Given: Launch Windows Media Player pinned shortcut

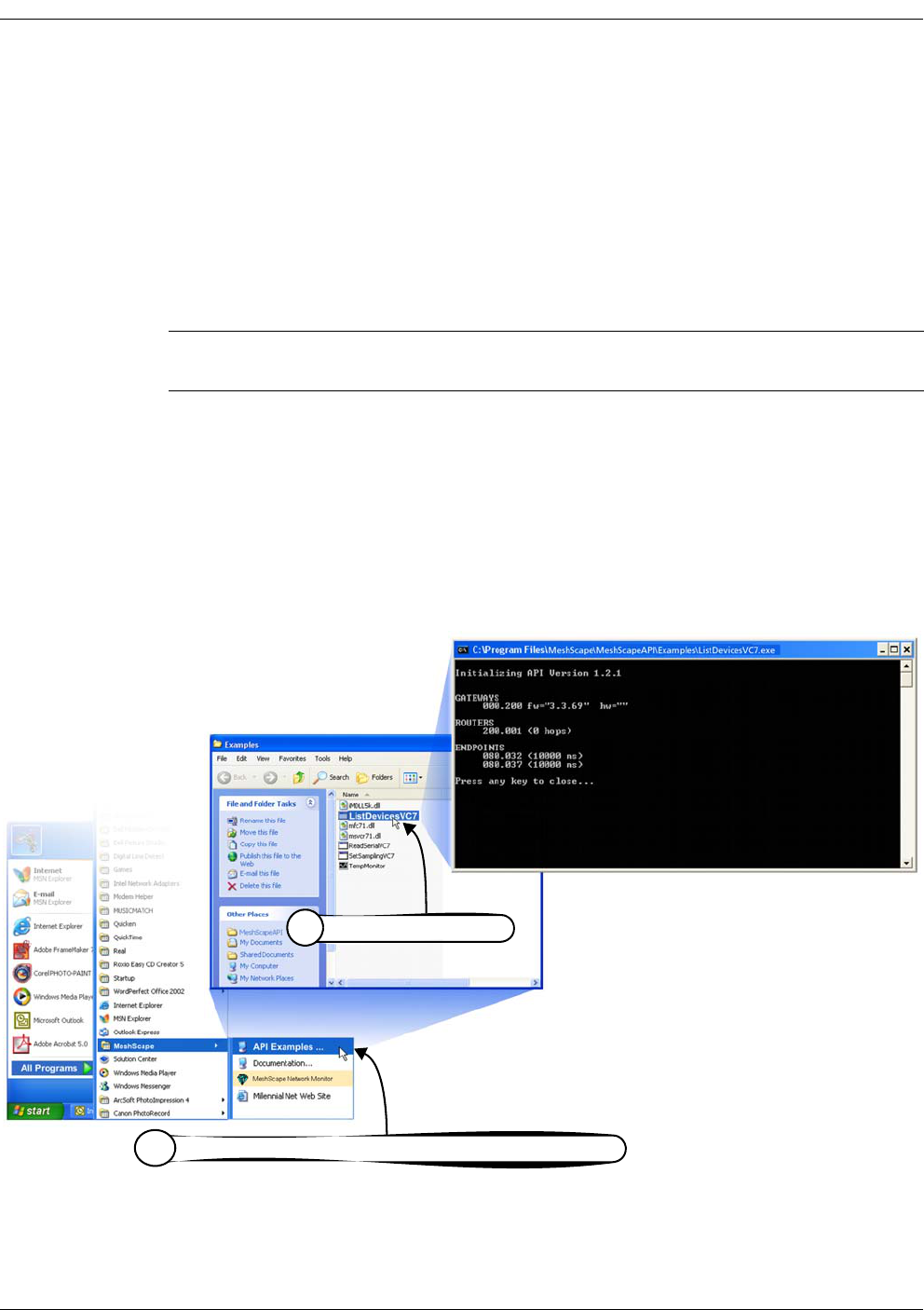Looking at the screenshot, I should (52, 996).
